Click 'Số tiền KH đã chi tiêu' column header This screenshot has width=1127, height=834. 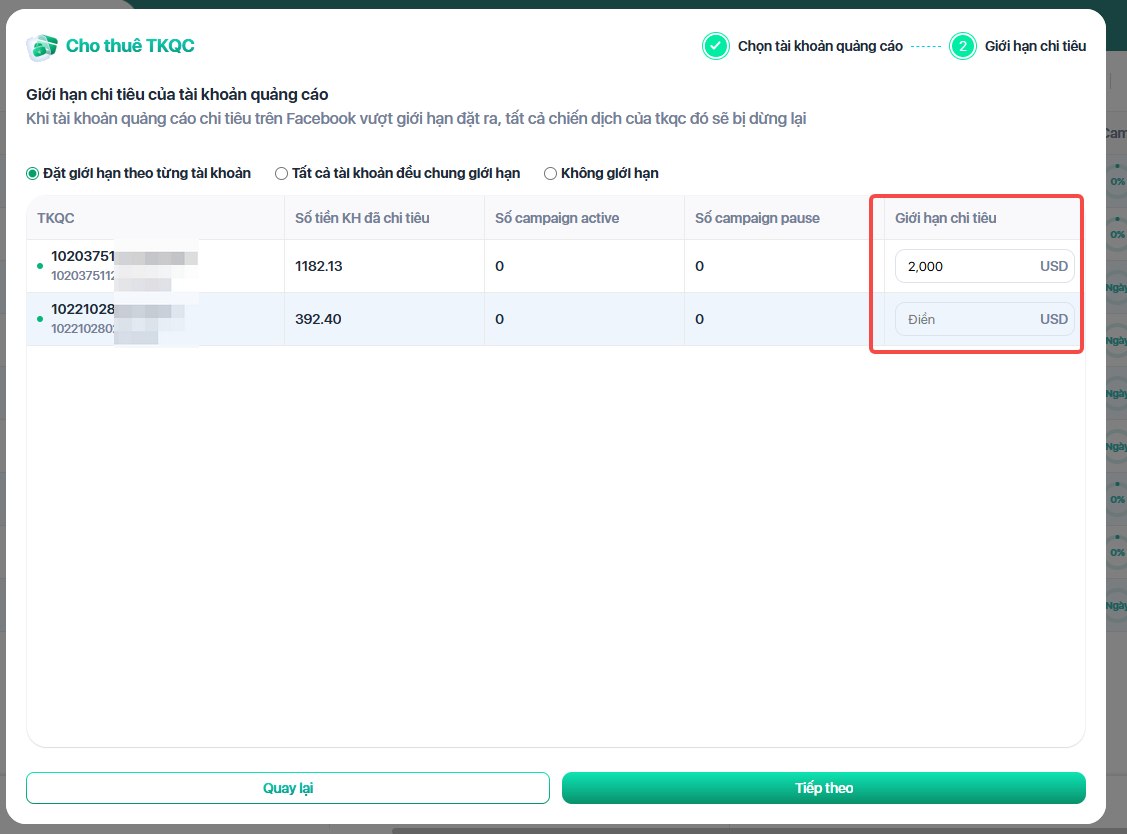pyautogui.click(x=362, y=218)
